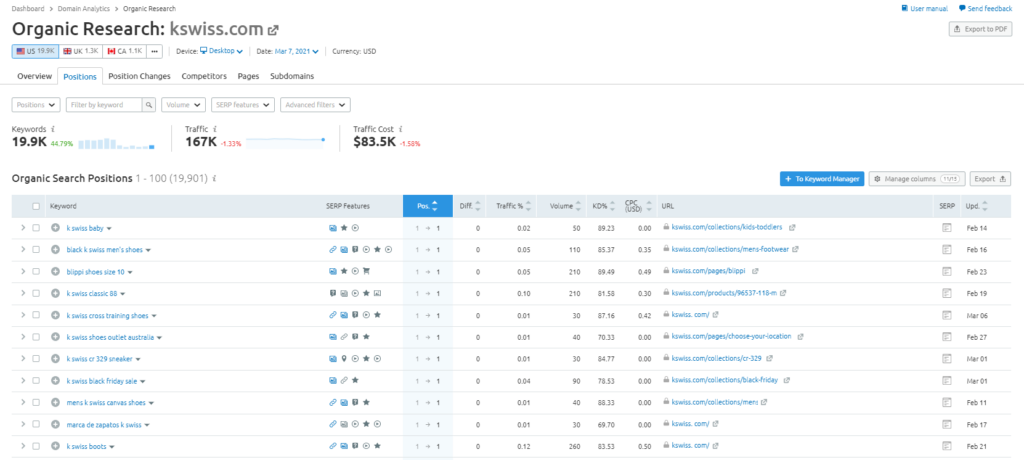
Task: Click star reviews icon in 'k swiss baby' row
Action: (344, 228)
